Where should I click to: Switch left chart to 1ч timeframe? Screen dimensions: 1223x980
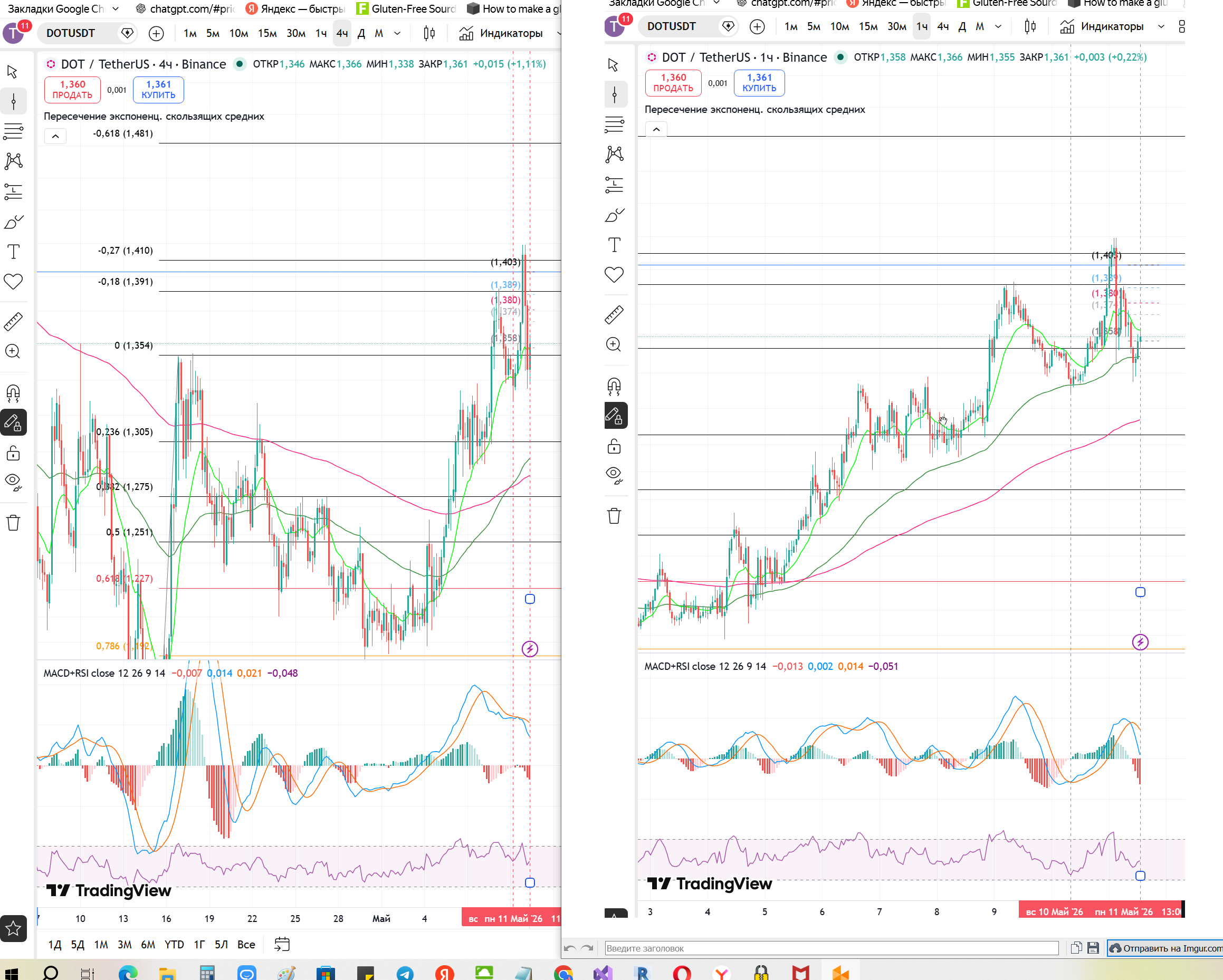321,33
